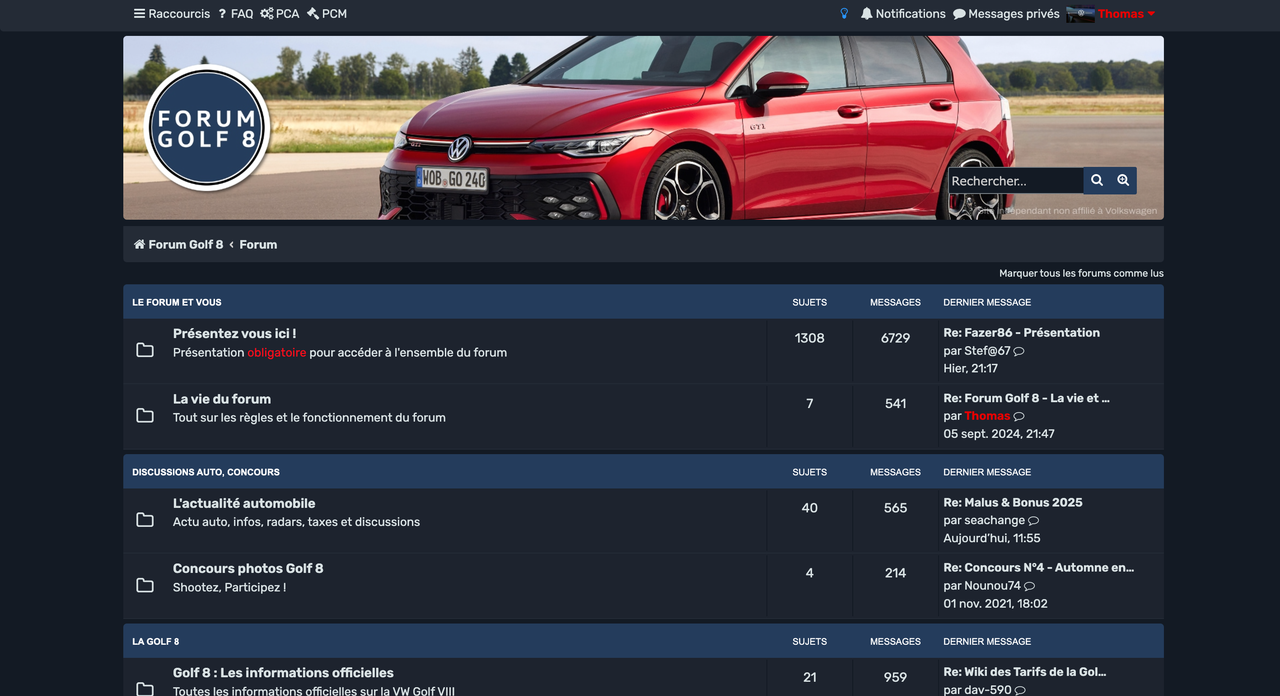Screen dimensions: 1280x696
Task: Click latest-post icon next to seachange
Action: [x=1034, y=521]
